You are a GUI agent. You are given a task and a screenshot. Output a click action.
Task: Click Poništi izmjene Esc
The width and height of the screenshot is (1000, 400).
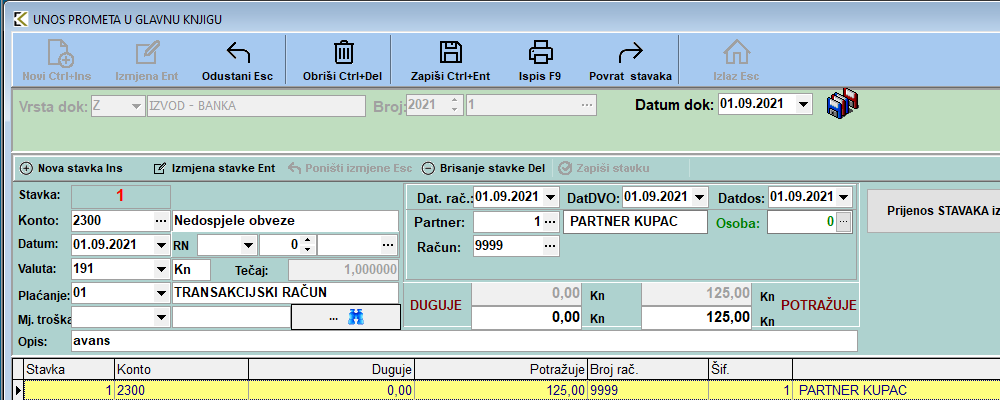(x=351, y=168)
